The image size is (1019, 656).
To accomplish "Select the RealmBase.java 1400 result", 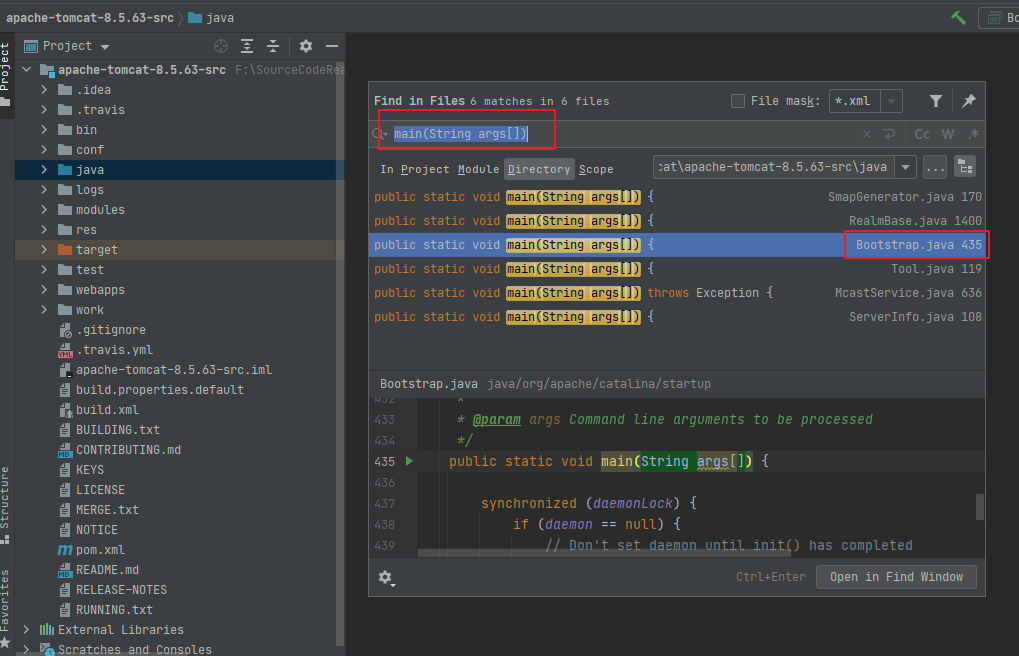I will (677, 221).
